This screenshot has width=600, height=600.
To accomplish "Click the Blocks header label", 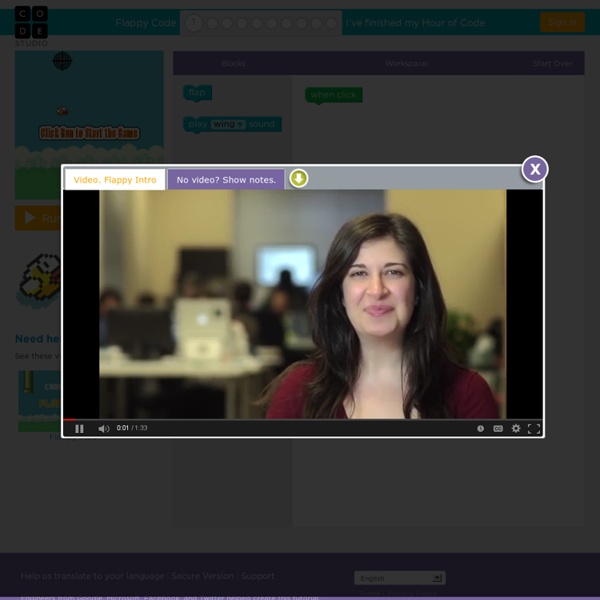I will coord(233,64).
